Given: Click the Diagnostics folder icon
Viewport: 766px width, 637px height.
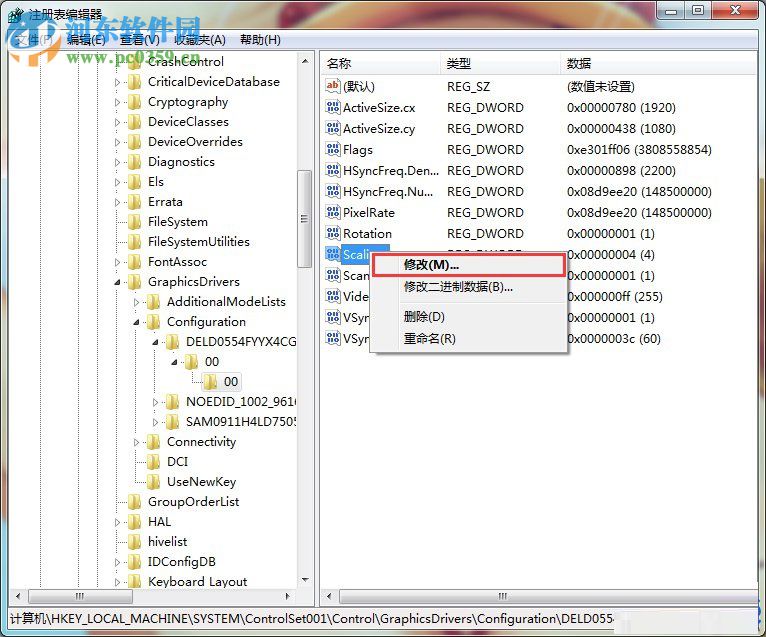Looking at the screenshot, I should [x=135, y=162].
